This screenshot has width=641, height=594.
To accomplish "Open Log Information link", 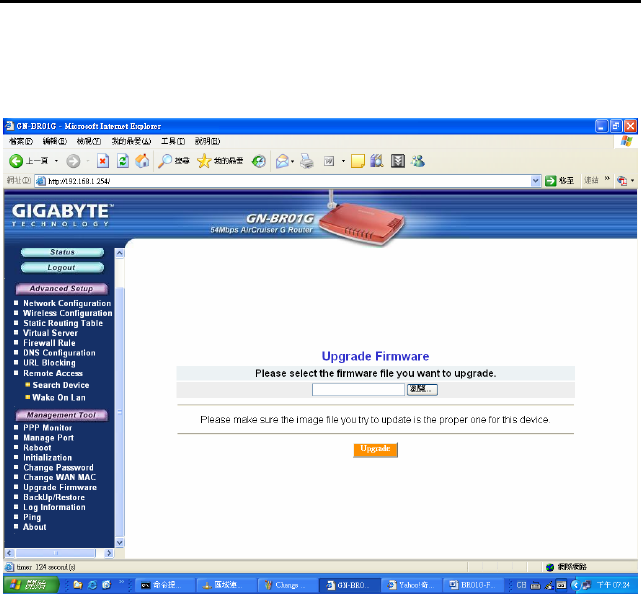I will pyautogui.click(x=54, y=507).
